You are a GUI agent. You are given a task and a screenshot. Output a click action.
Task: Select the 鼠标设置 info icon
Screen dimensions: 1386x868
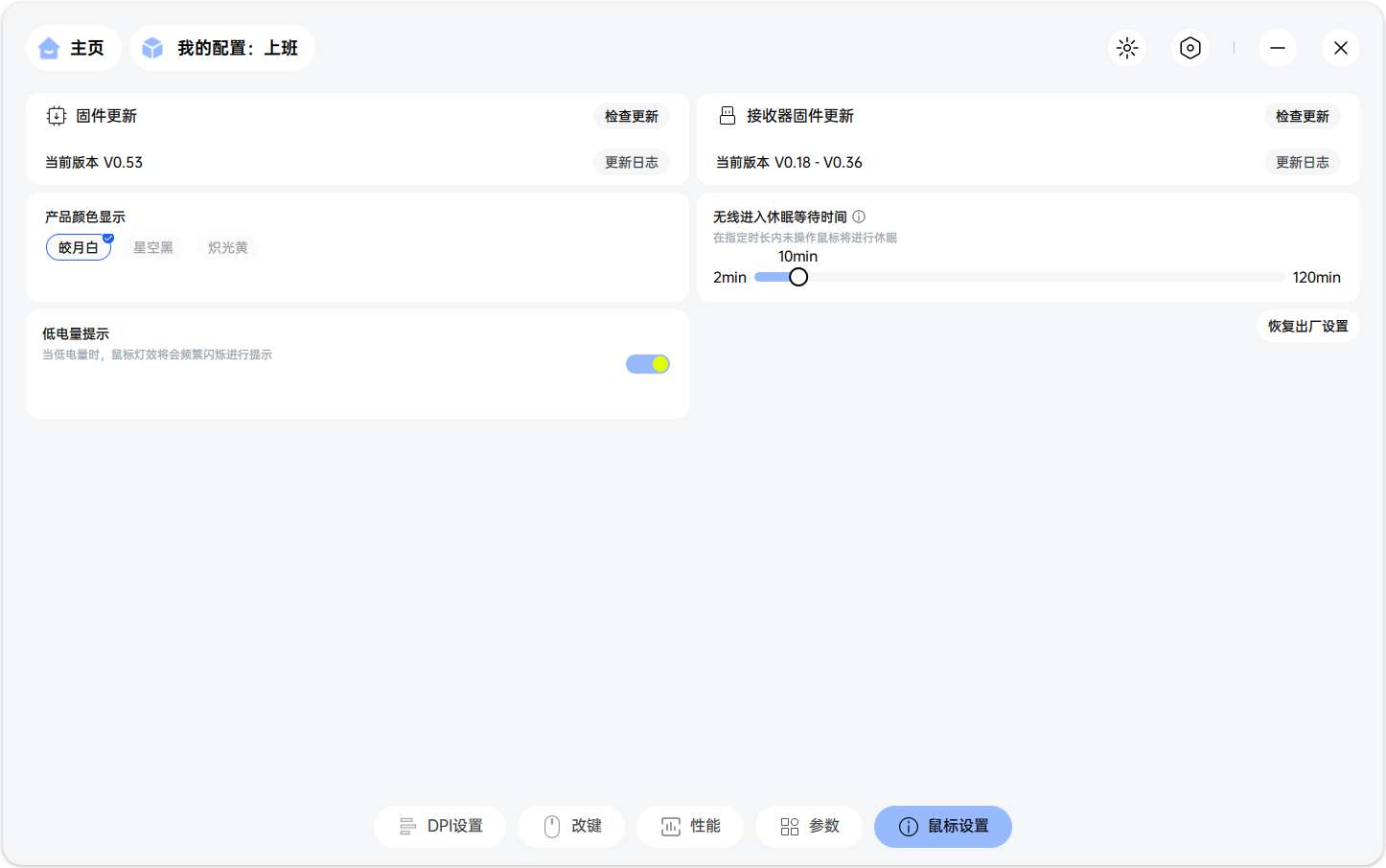(x=909, y=826)
